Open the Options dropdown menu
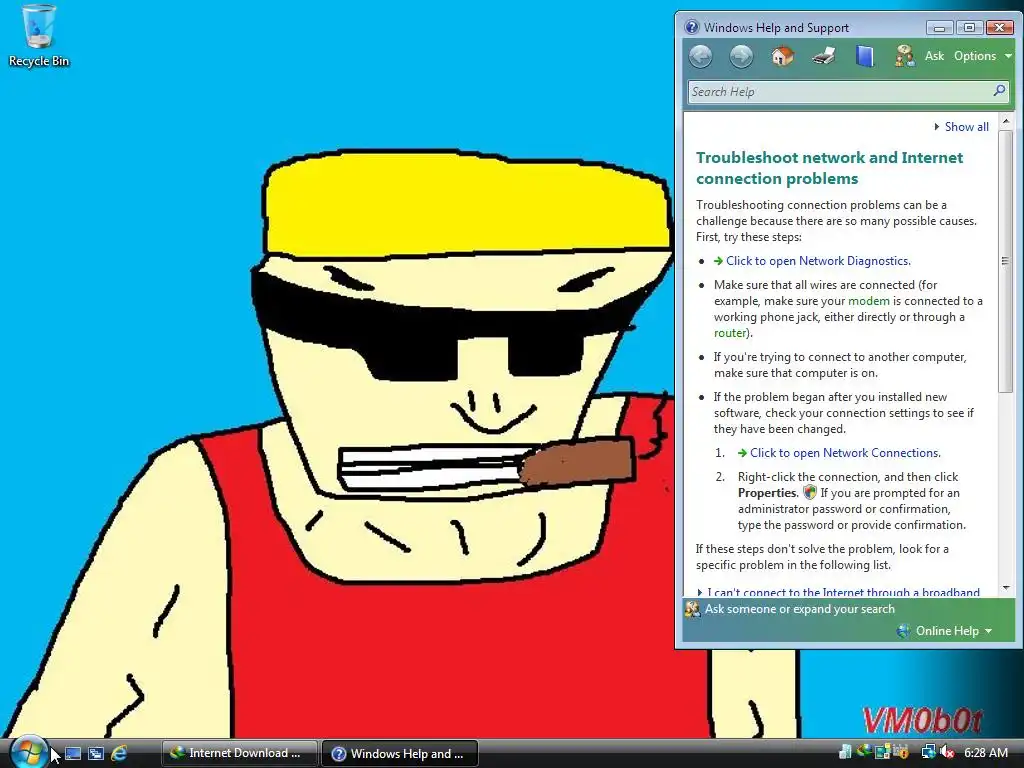Screen dimensions: 1024x768 click(x=982, y=56)
